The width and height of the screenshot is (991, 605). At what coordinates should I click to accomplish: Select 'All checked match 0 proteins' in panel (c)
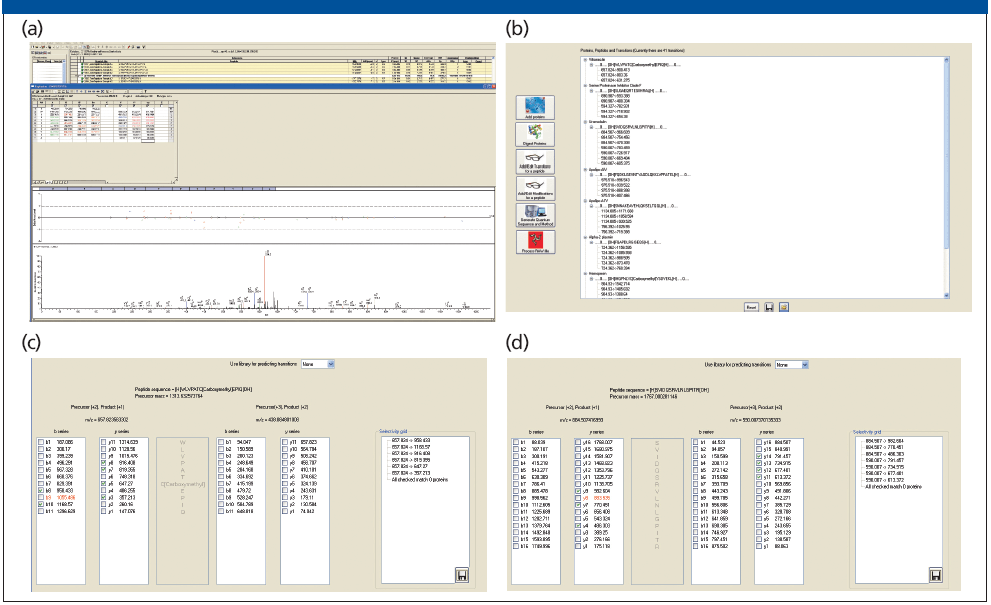420,480
